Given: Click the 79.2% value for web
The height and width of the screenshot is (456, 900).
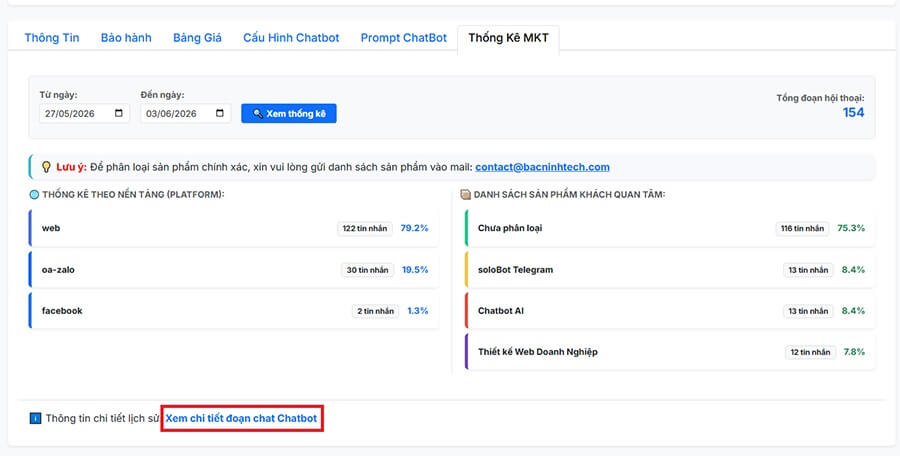Looking at the screenshot, I should pyautogui.click(x=414, y=228).
